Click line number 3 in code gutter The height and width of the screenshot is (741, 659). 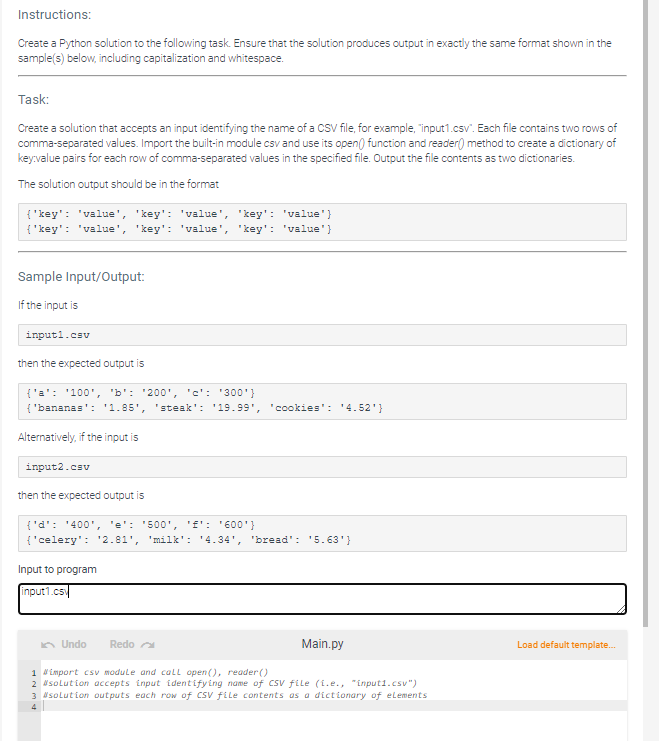click(34, 696)
